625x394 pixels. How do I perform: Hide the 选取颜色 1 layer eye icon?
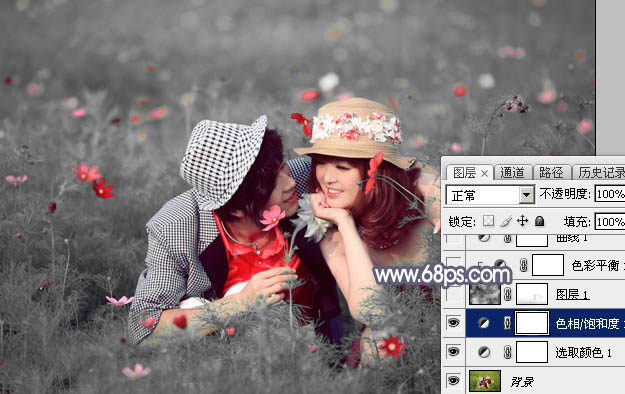(x=453, y=352)
